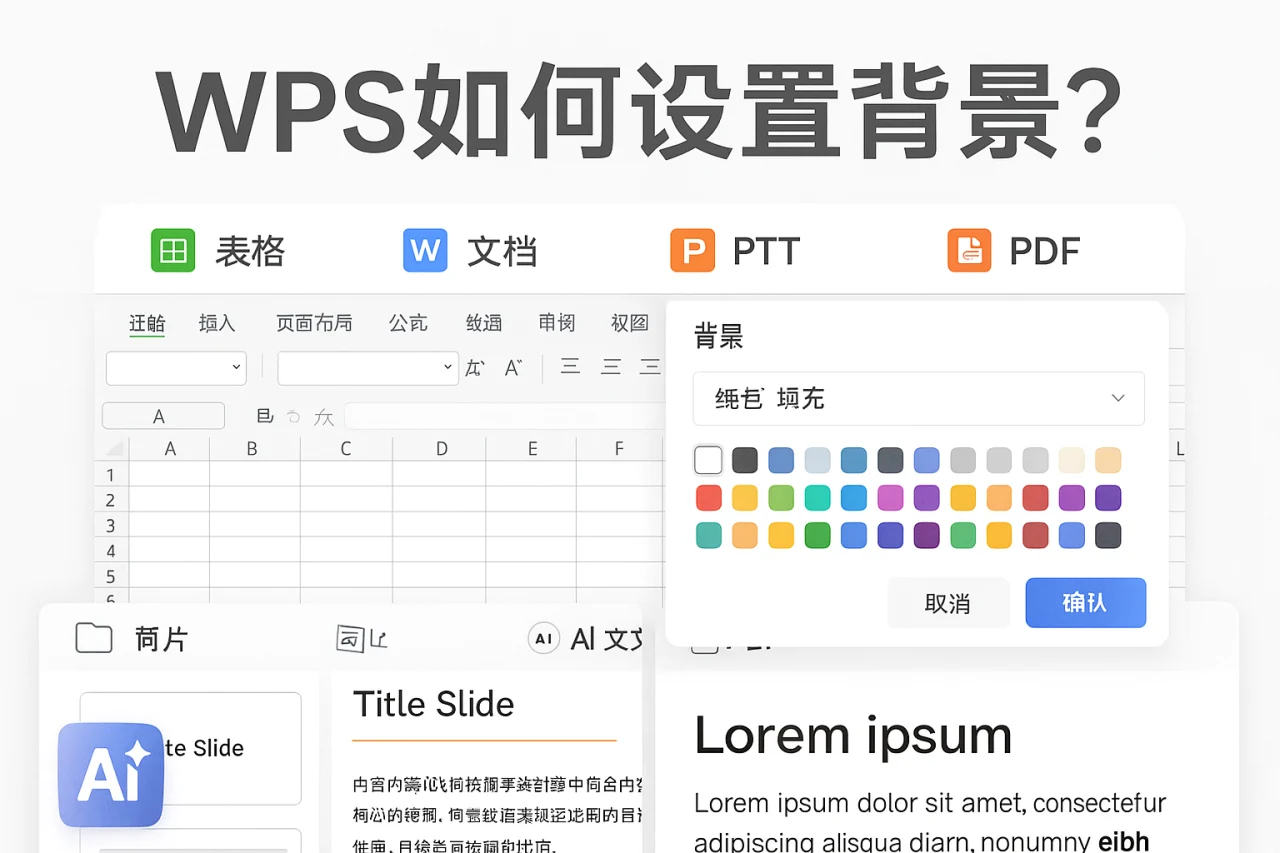This screenshot has height=853, width=1280.
Task: Click the folder icon beside 荷片
Action: 92,637
